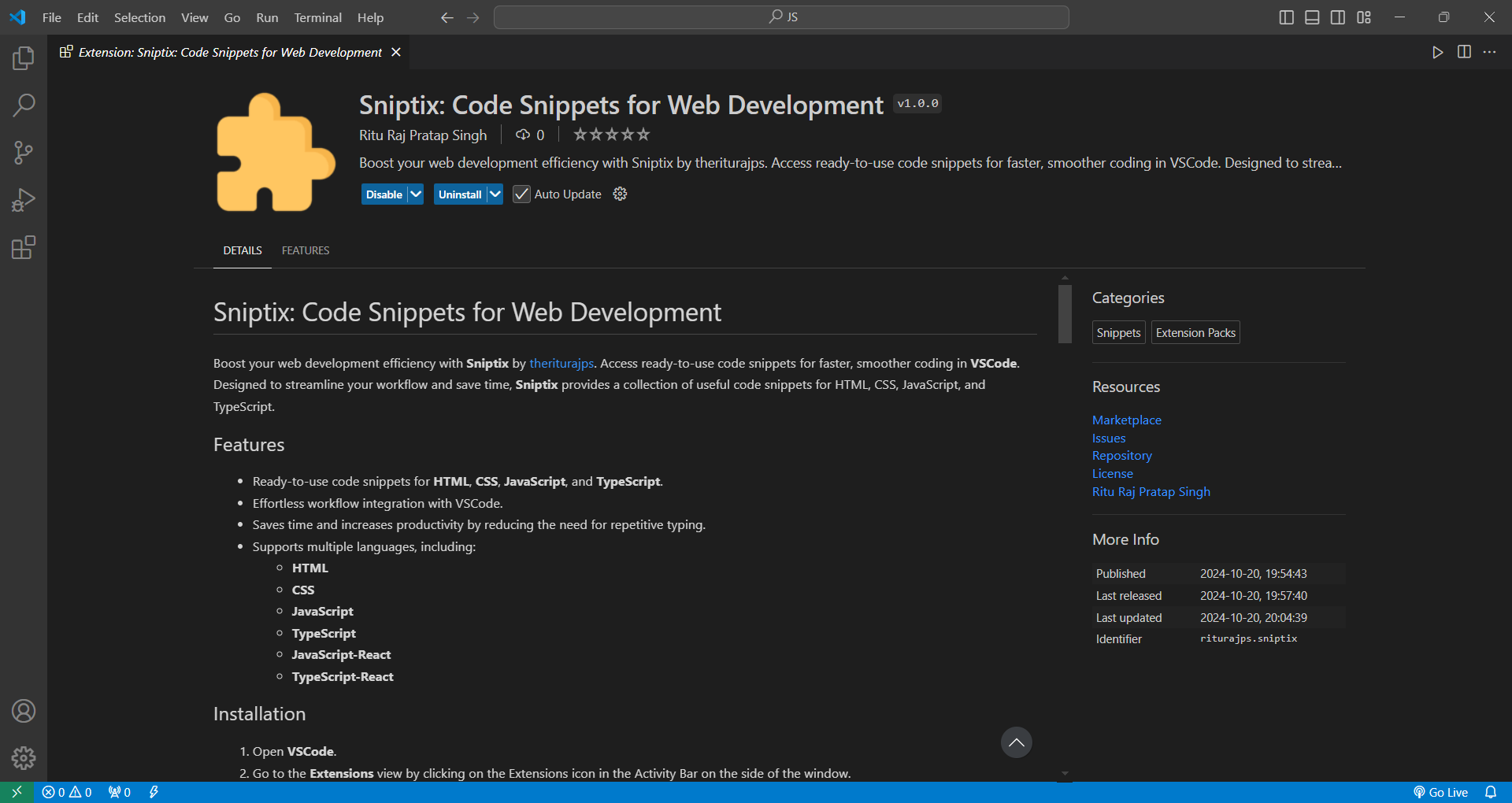Open notifications bell in status bar
The width and height of the screenshot is (1512, 803).
click(1491, 792)
